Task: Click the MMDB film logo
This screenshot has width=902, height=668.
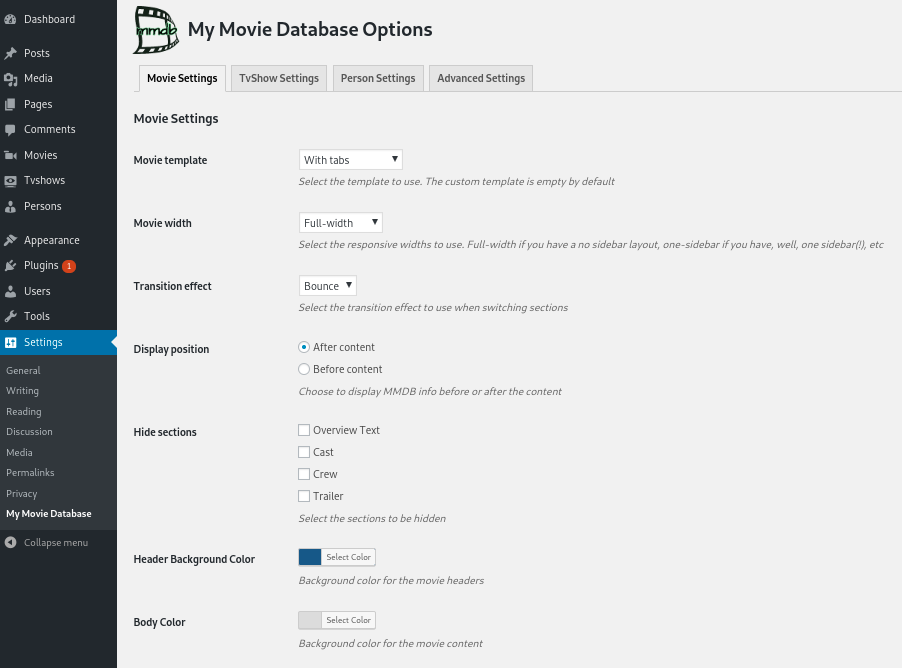Action: click(155, 30)
